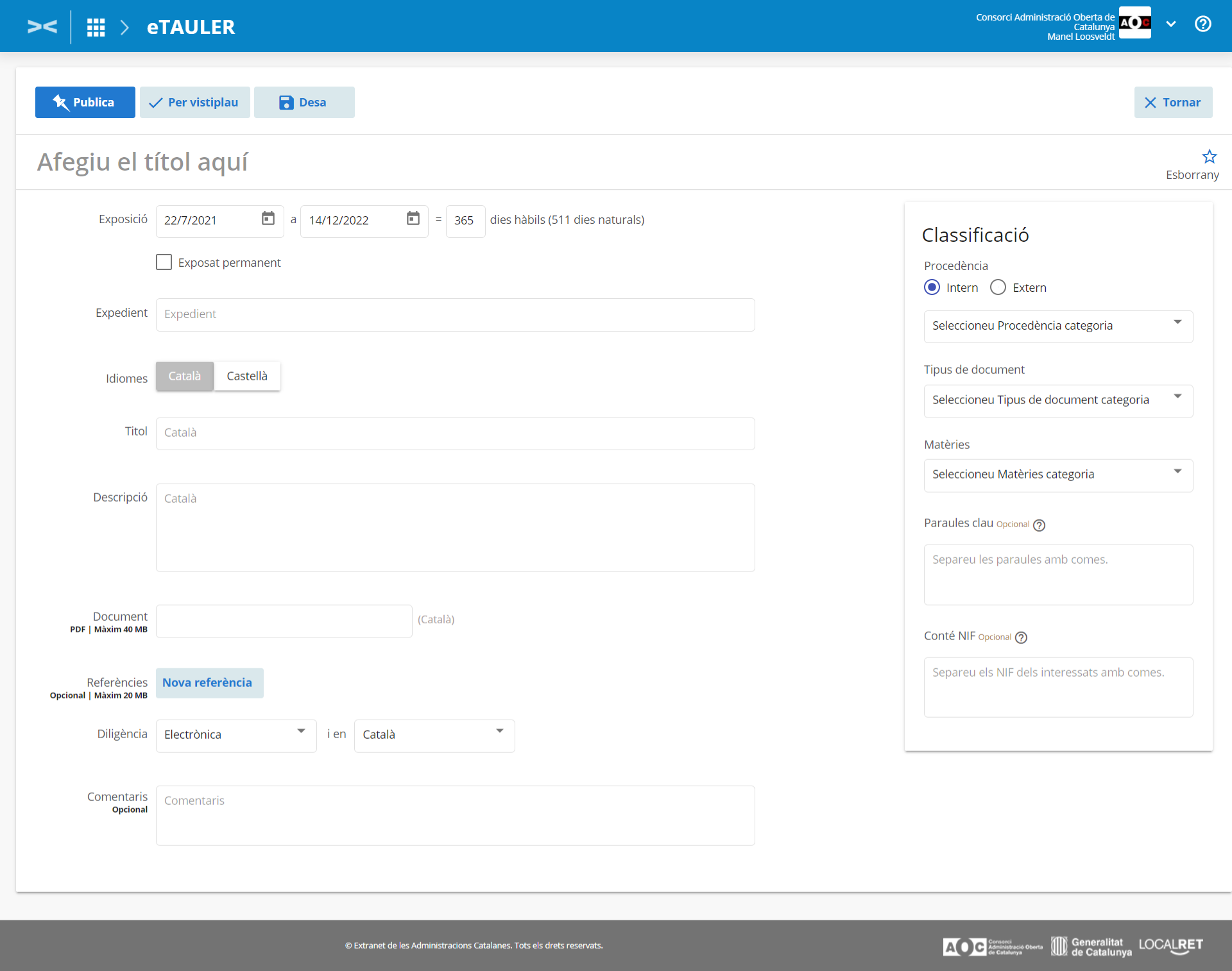The width and height of the screenshot is (1232, 971).
Task: Show help for Paraules clau field
Action: (1039, 525)
